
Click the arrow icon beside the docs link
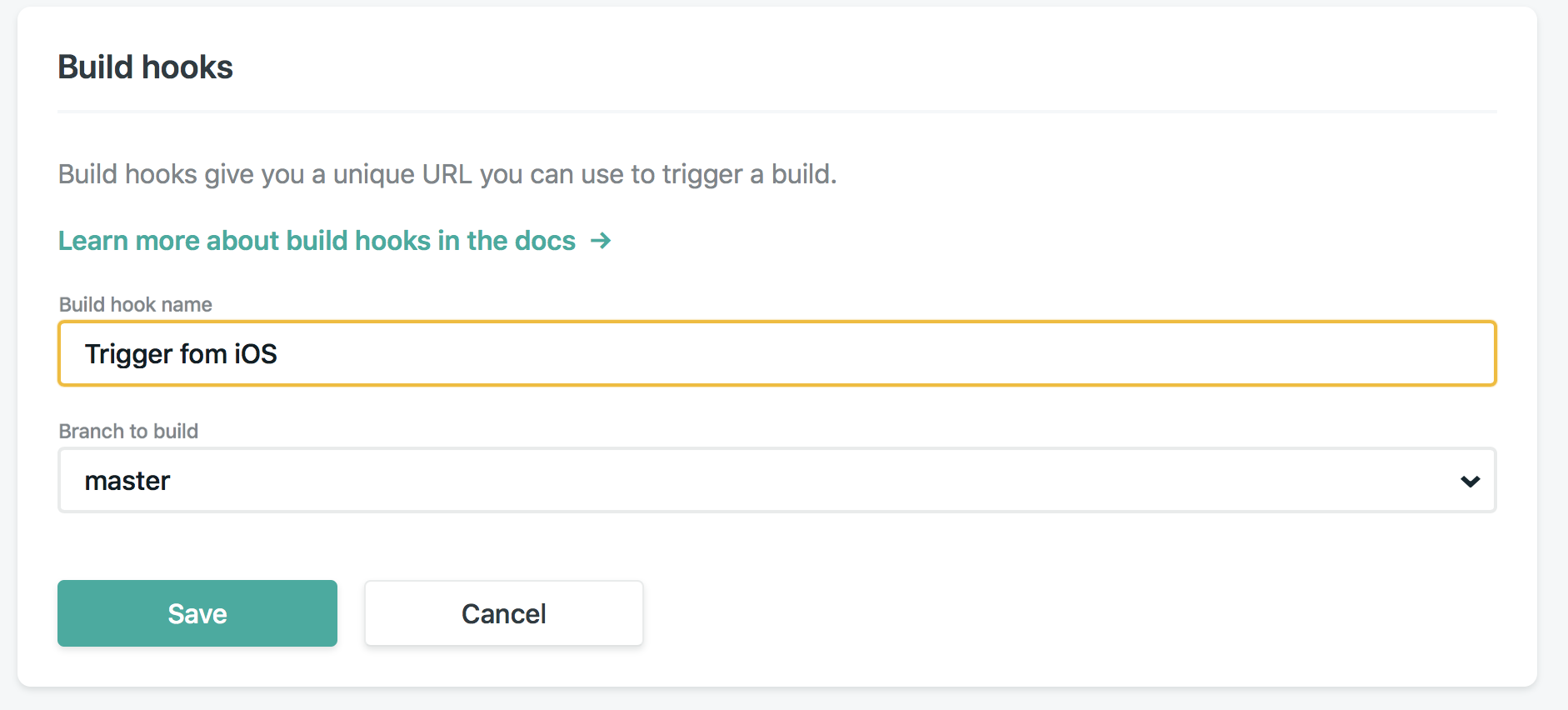601,241
